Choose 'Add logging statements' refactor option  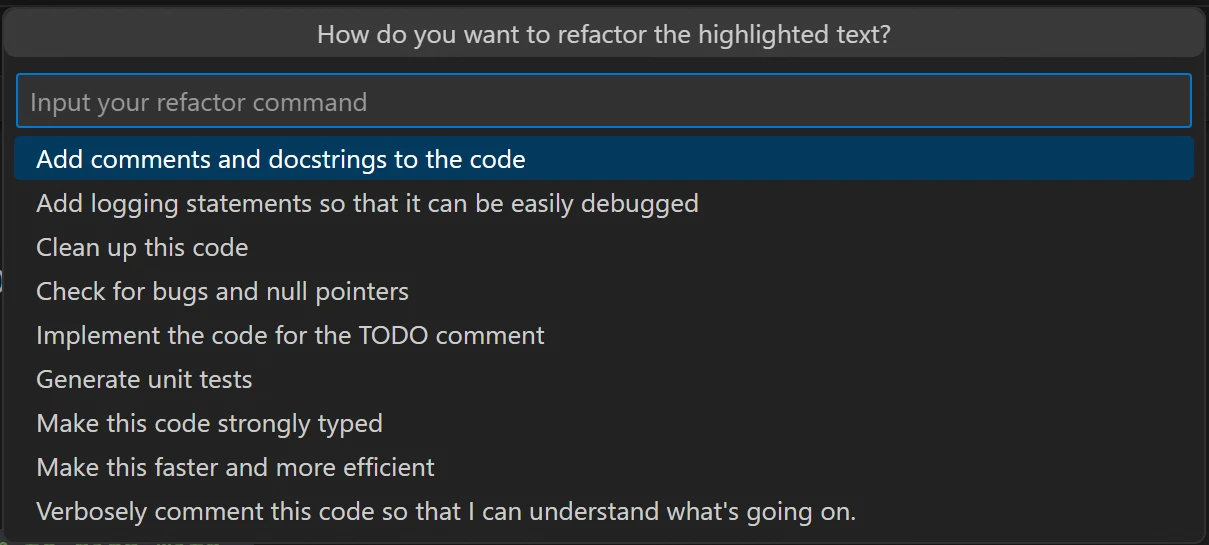click(x=367, y=203)
